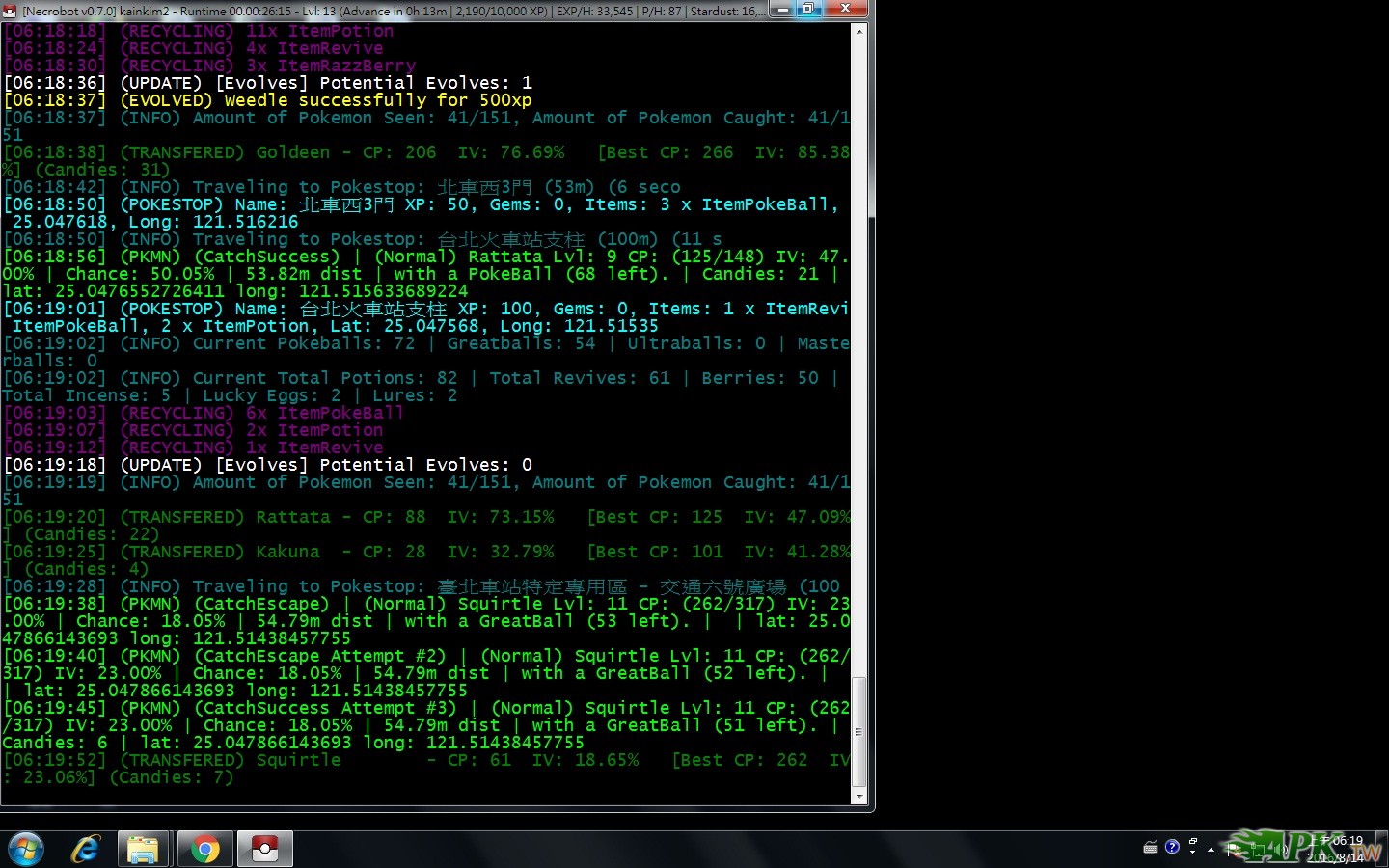Click the '(RECYCLING) 6x ItemPokeBall' line
This screenshot has height=868, width=1389.
click(204, 413)
